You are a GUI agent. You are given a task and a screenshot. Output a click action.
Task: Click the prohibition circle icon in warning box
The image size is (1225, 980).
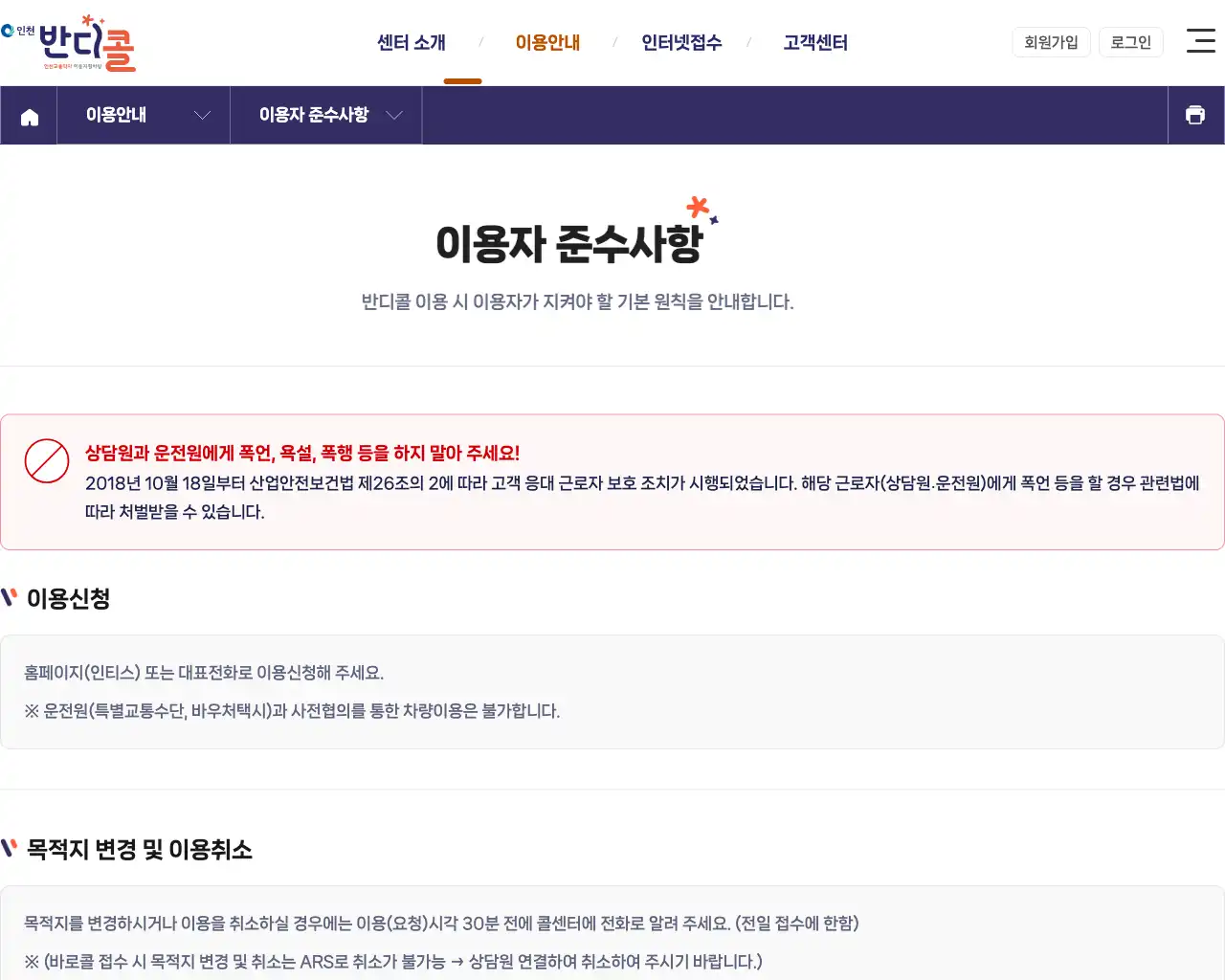(47, 461)
